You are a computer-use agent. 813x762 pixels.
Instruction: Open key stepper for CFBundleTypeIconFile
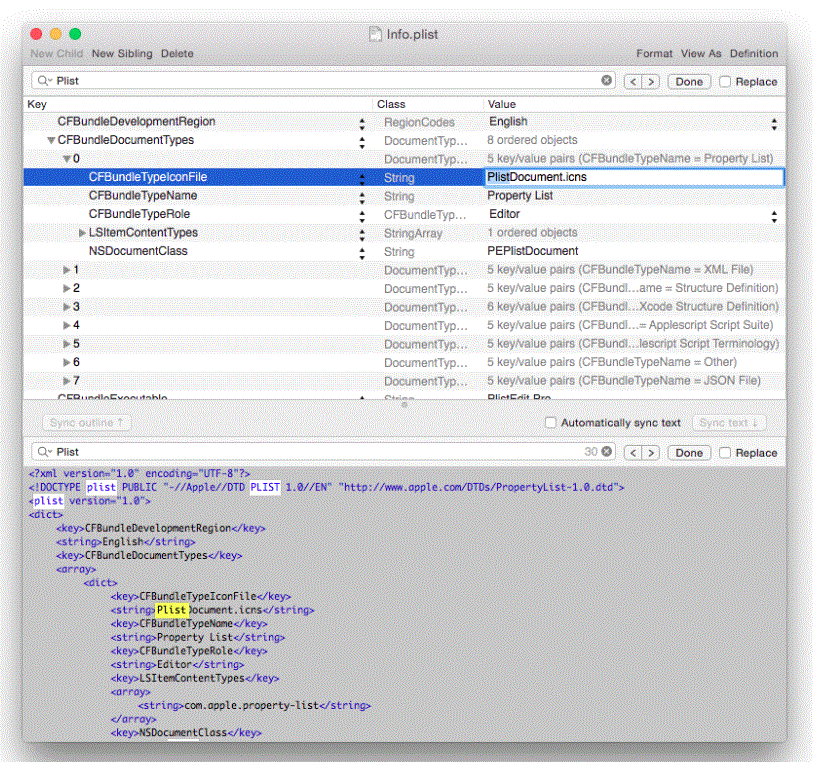(x=362, y=179)
